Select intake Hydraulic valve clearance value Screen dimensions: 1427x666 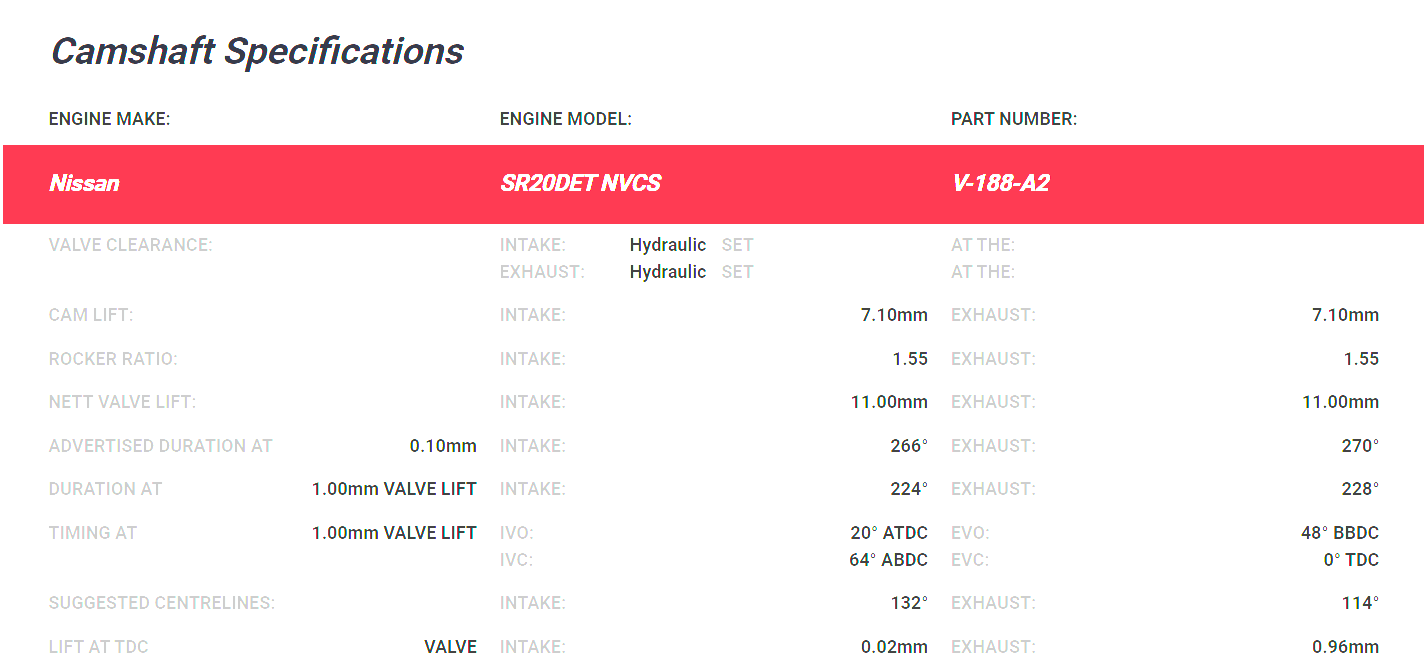point(668,245)
